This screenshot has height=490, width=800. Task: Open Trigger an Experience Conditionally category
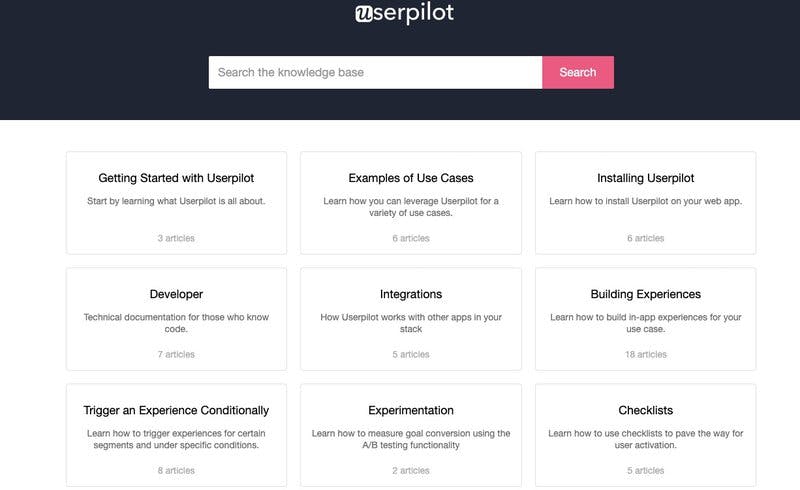click(176, 410)
